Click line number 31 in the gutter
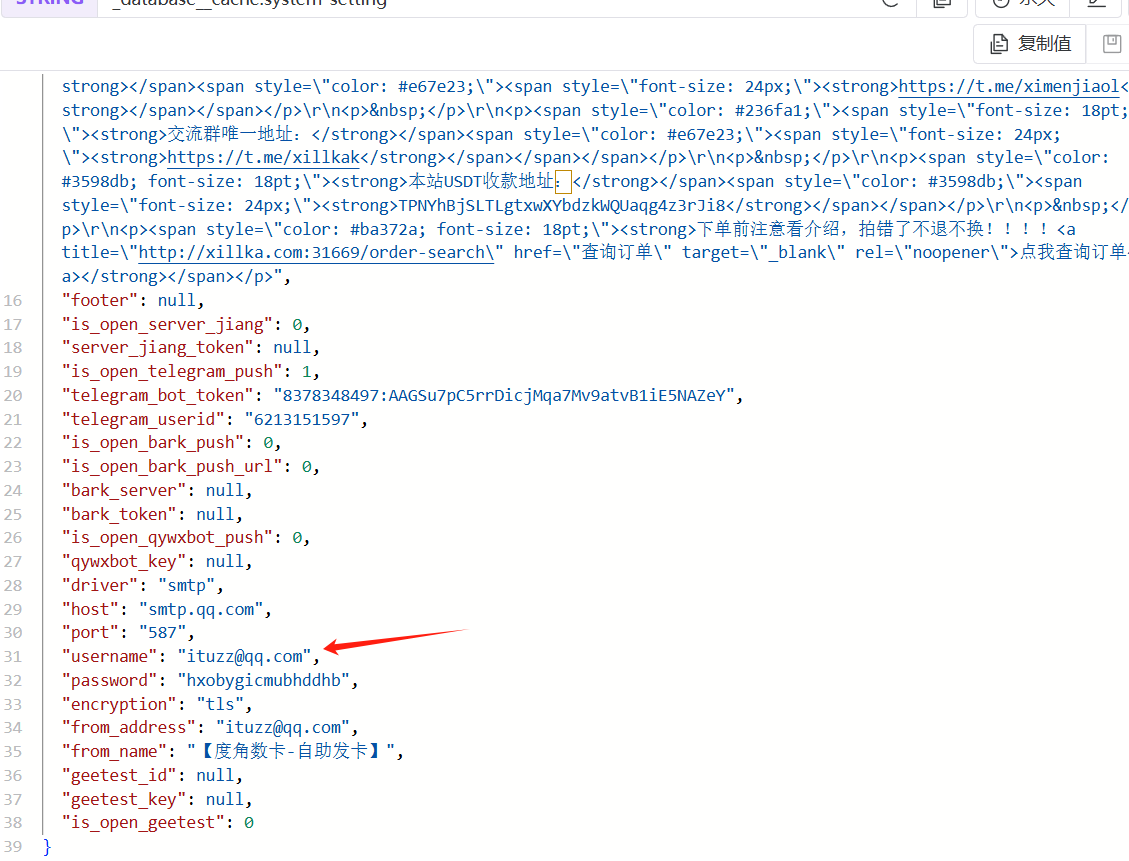 pyautogui.click(x=12, y=657)
